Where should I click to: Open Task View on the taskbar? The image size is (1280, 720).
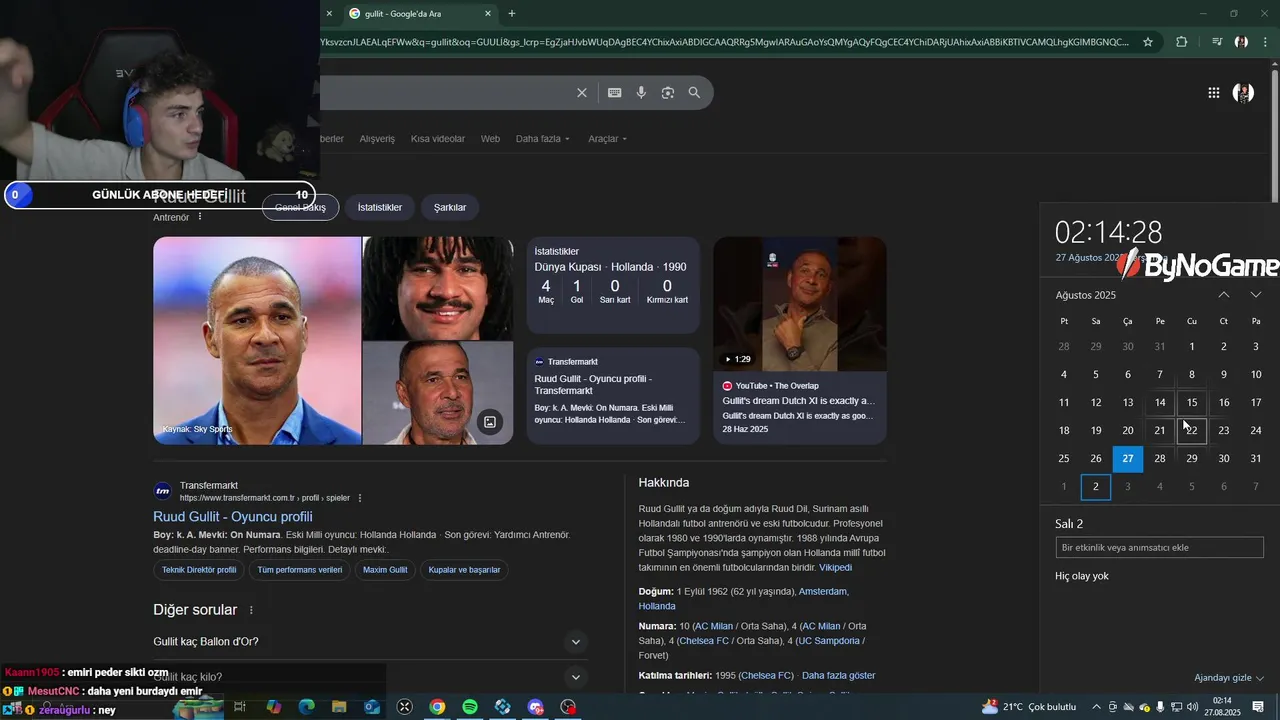240,707
